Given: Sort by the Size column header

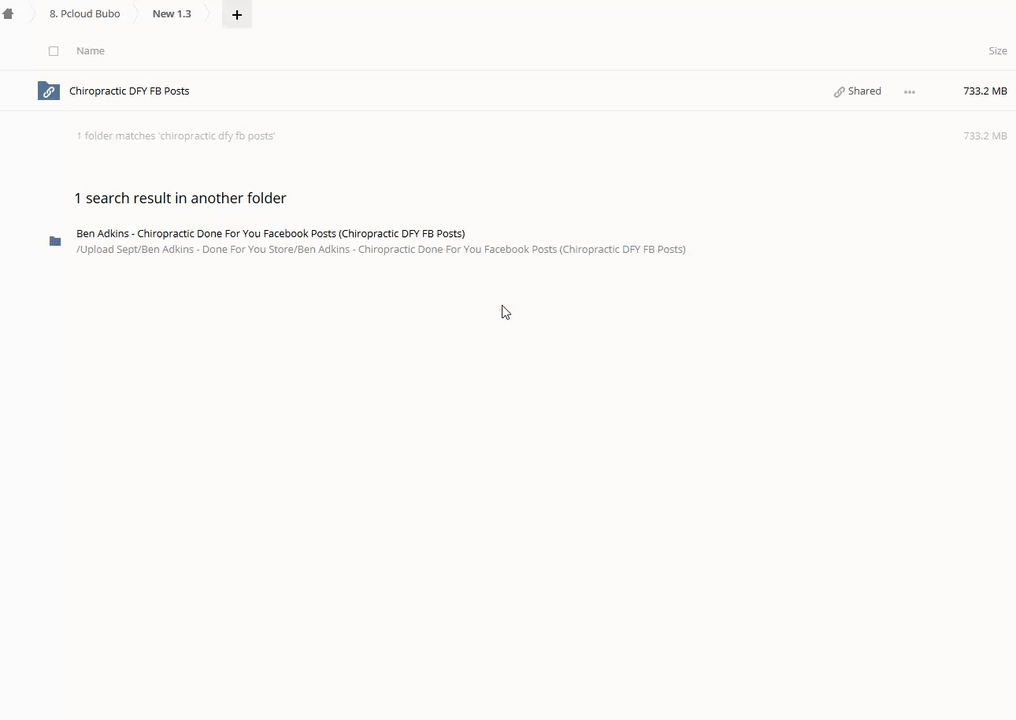Looking at the screenshot, I should [x=997, y=51].
